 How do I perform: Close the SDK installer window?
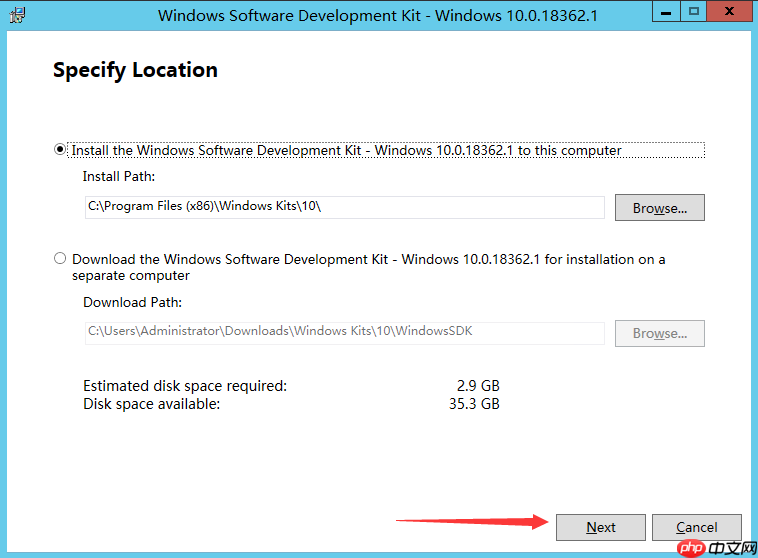(729, 12)
